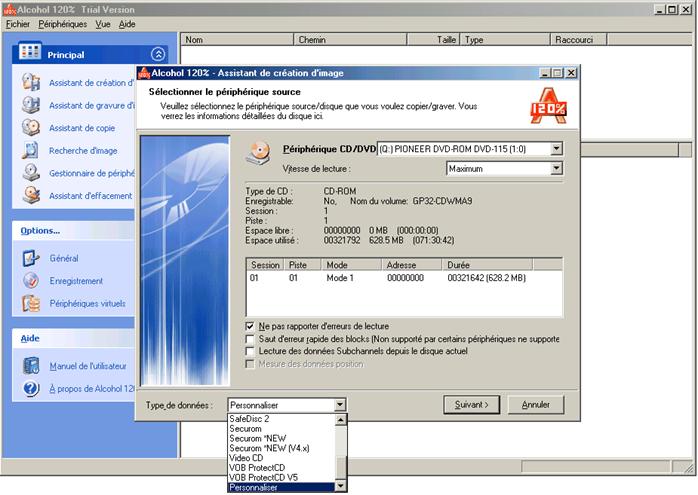This screenshot has width=698, height=495.
Task: Enable Lecture des données Subchannels checkbox
Action: click(250, 351)
